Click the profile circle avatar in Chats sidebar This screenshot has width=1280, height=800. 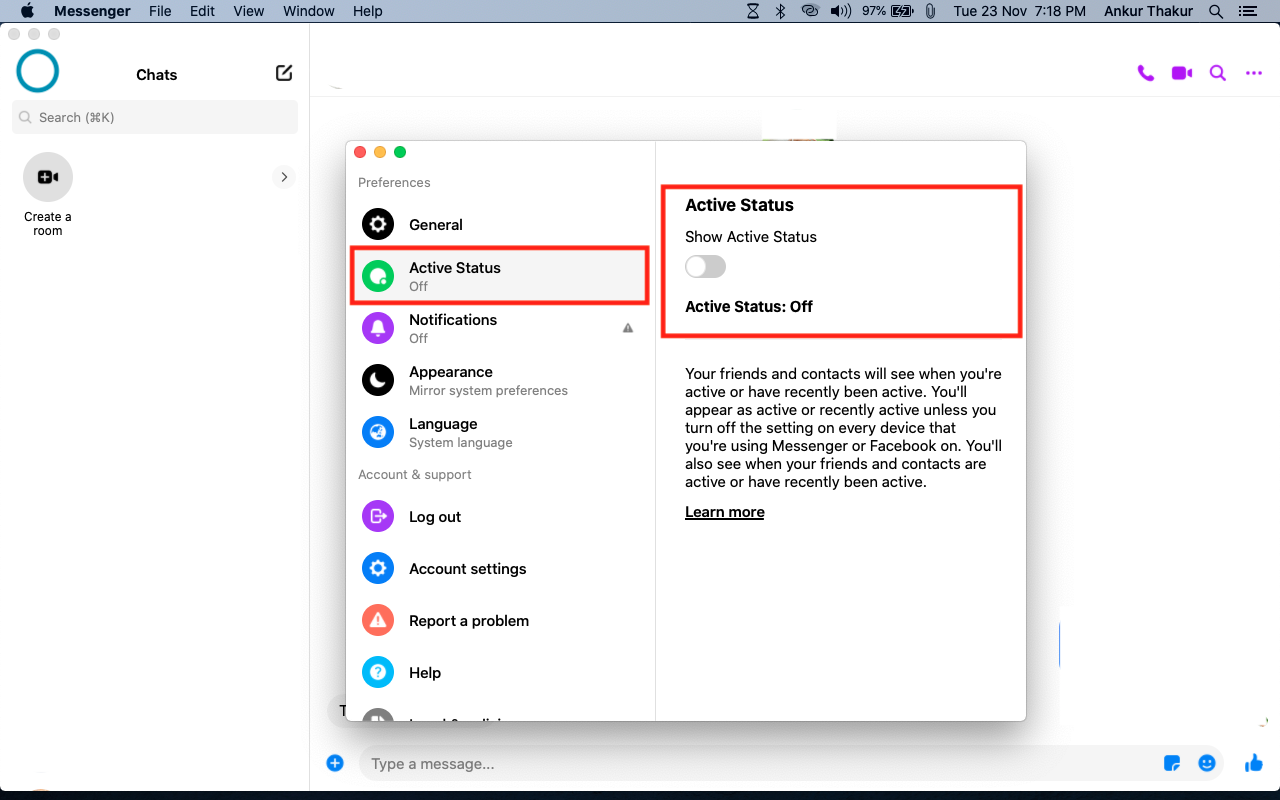[38, 71]
